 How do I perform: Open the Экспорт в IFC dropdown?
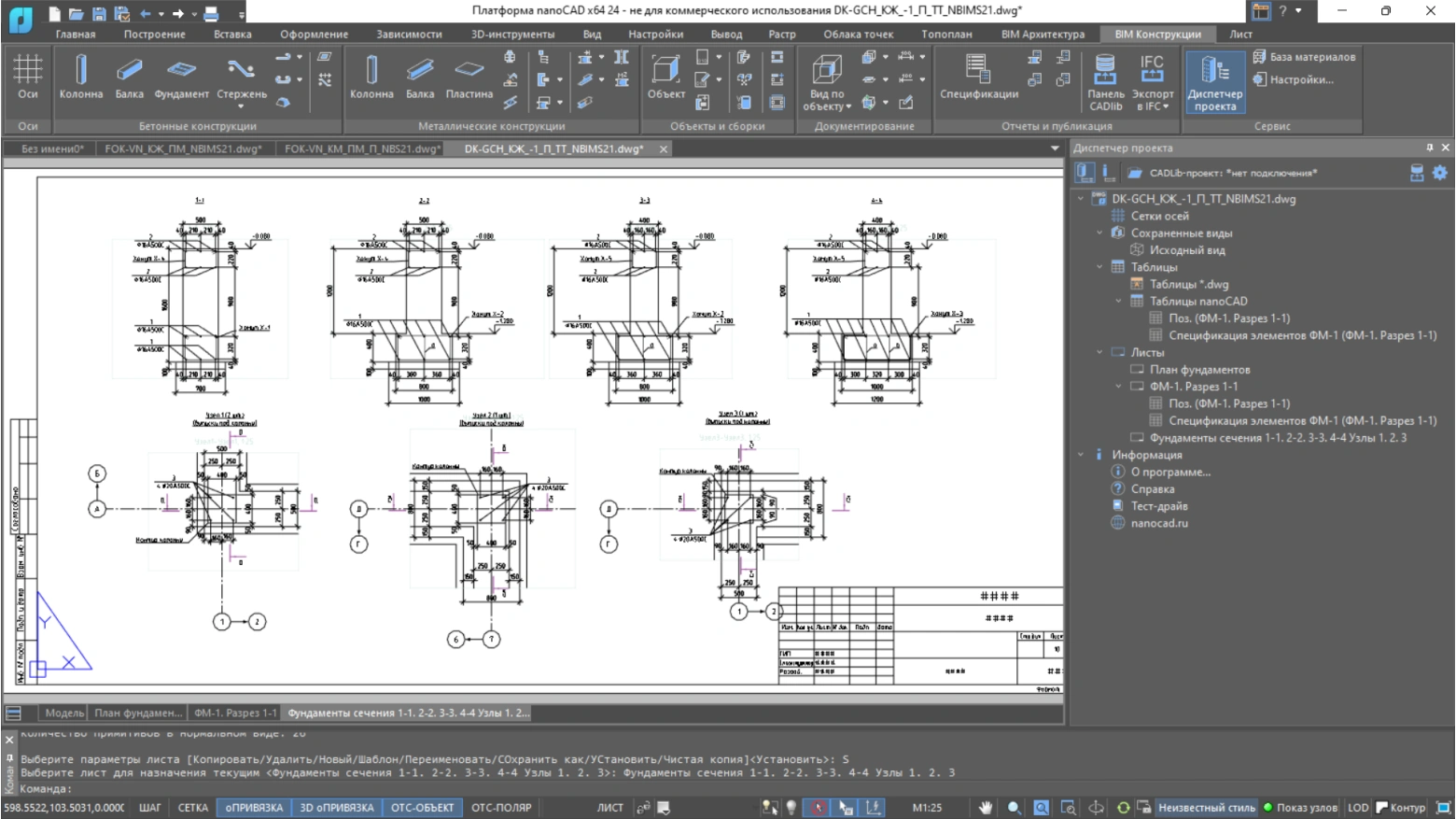coord(1153,82)
